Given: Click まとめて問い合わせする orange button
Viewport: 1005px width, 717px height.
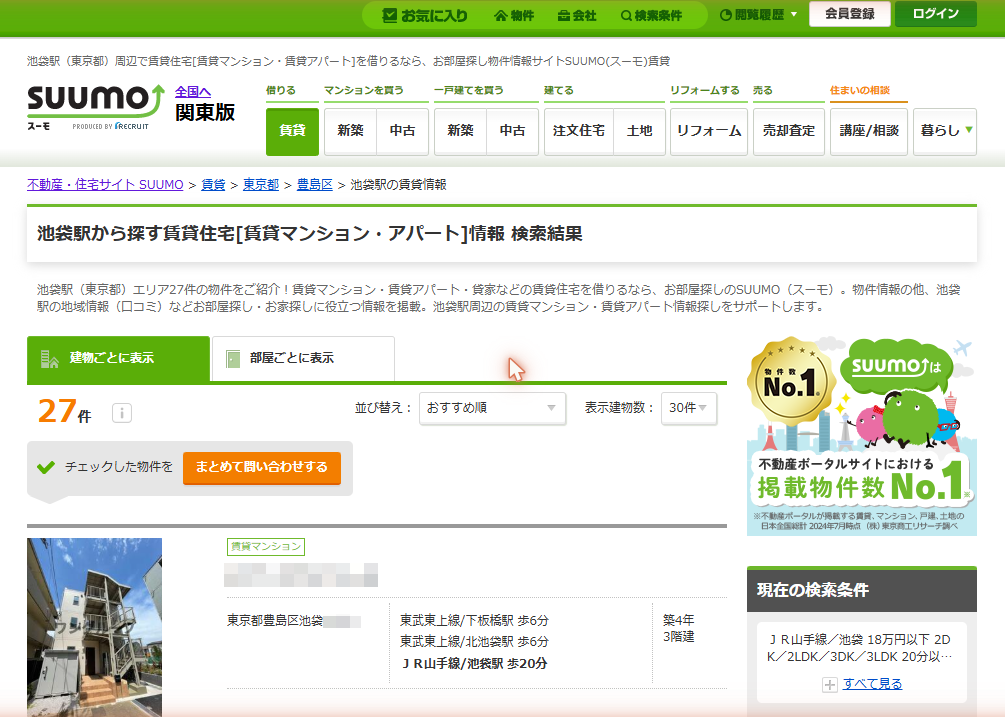Looking at the screenshot, I should coord(262,468).
